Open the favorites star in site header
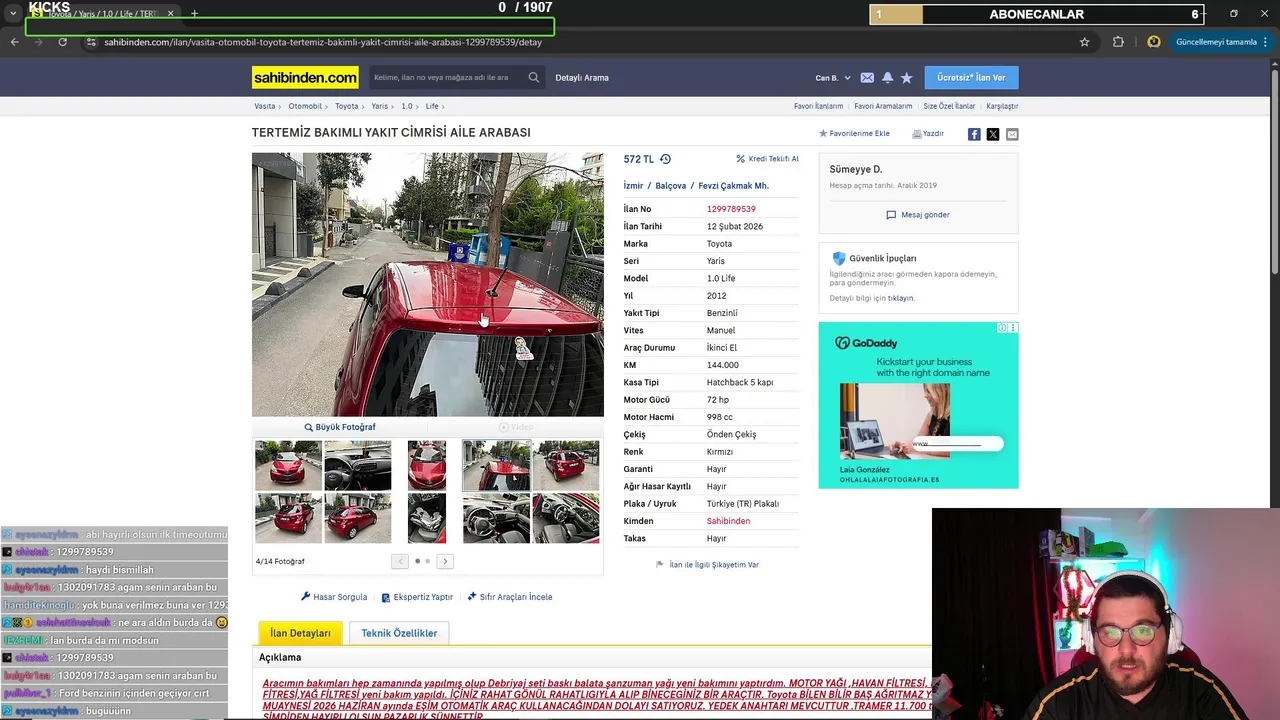 pyautogui.click(x=906, y=77)
